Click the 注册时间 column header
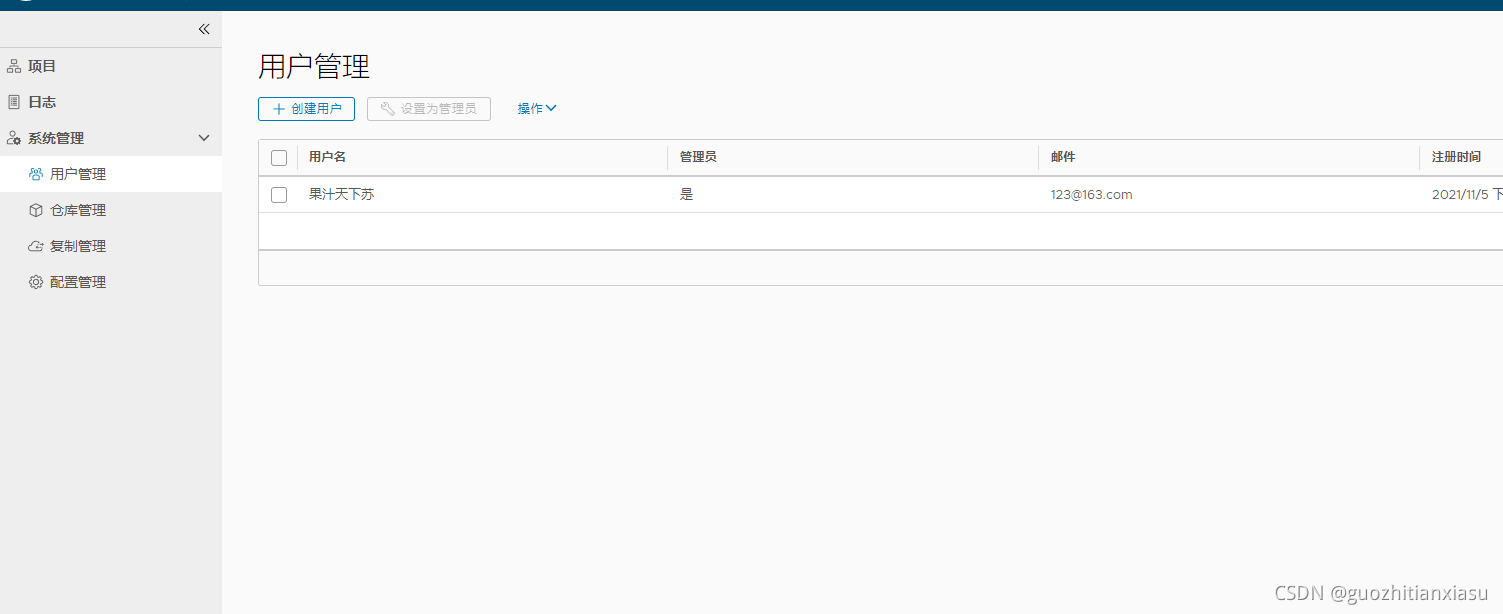 click(1456, 157)
